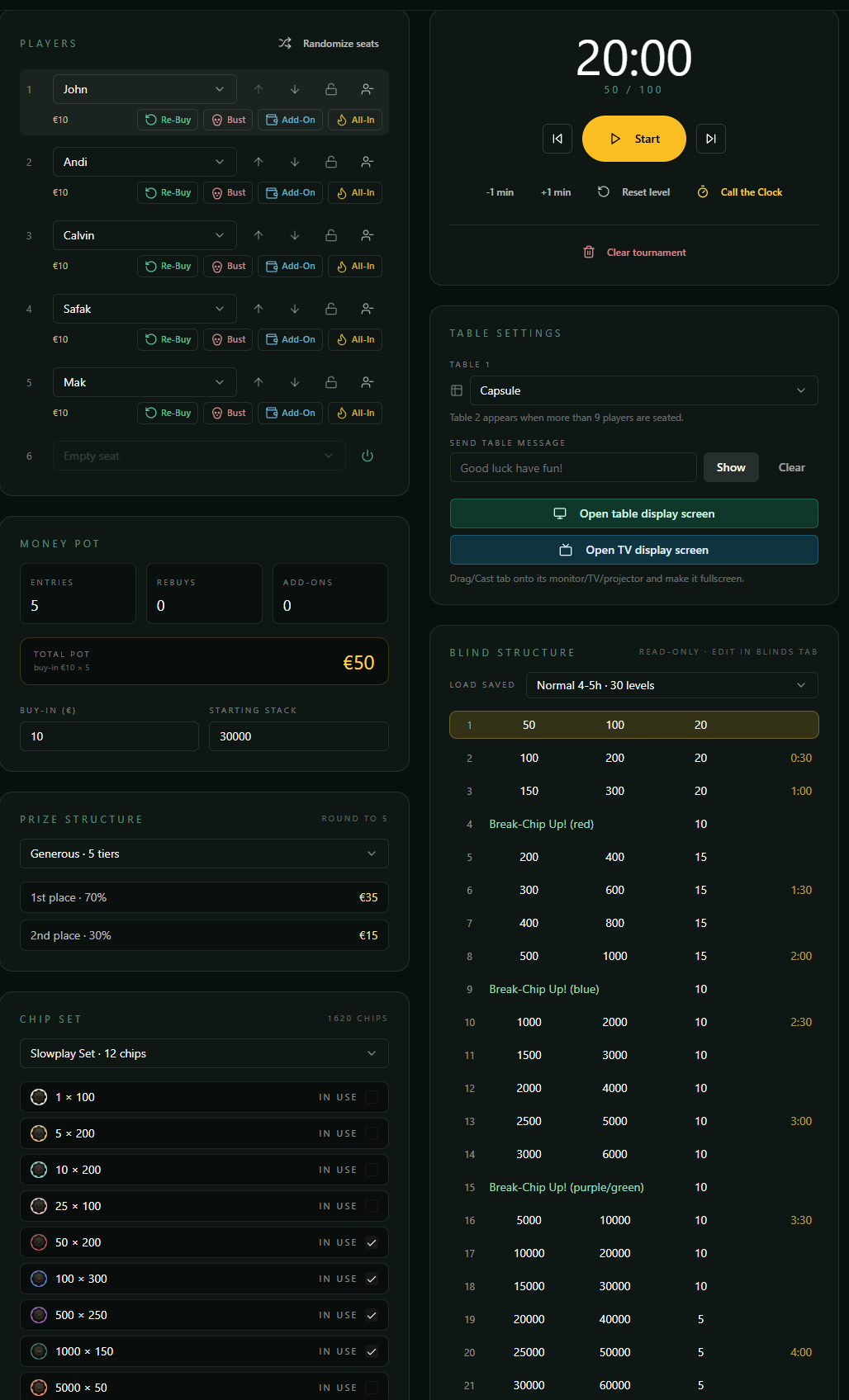Remove player Safak from seat
The width and height of the screenshot is (849, 1400).
point(368,309)
